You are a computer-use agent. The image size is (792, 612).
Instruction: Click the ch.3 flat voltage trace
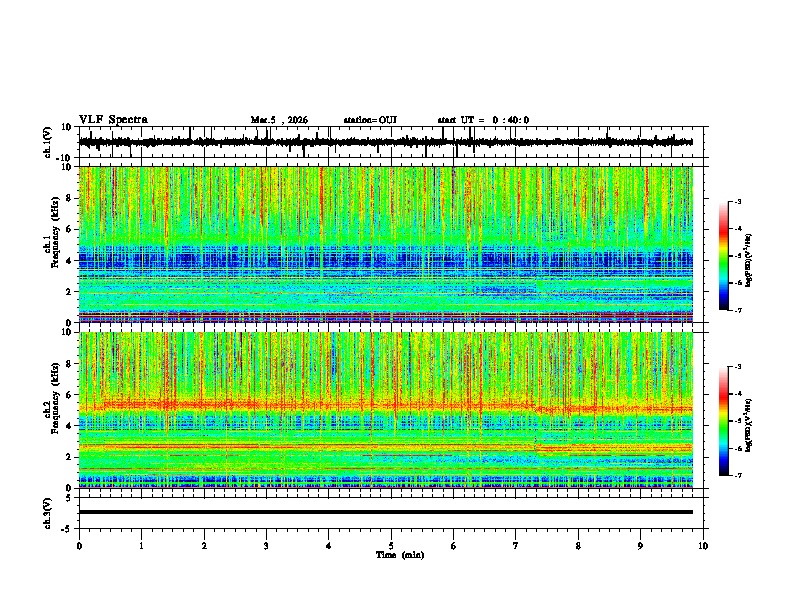[x=385, y=512]
